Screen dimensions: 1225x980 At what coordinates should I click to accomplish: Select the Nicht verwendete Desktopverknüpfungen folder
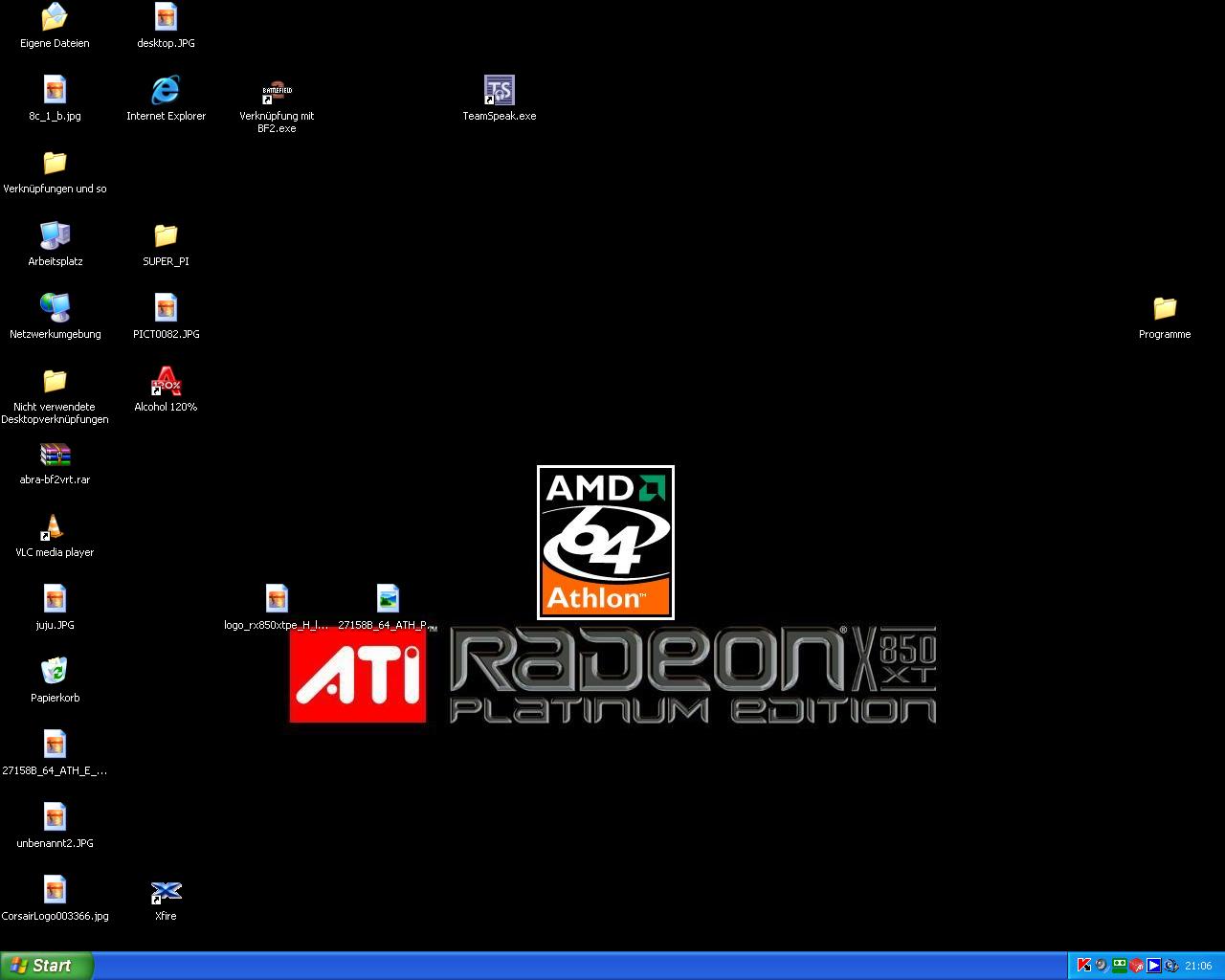[x=55, y=381]
